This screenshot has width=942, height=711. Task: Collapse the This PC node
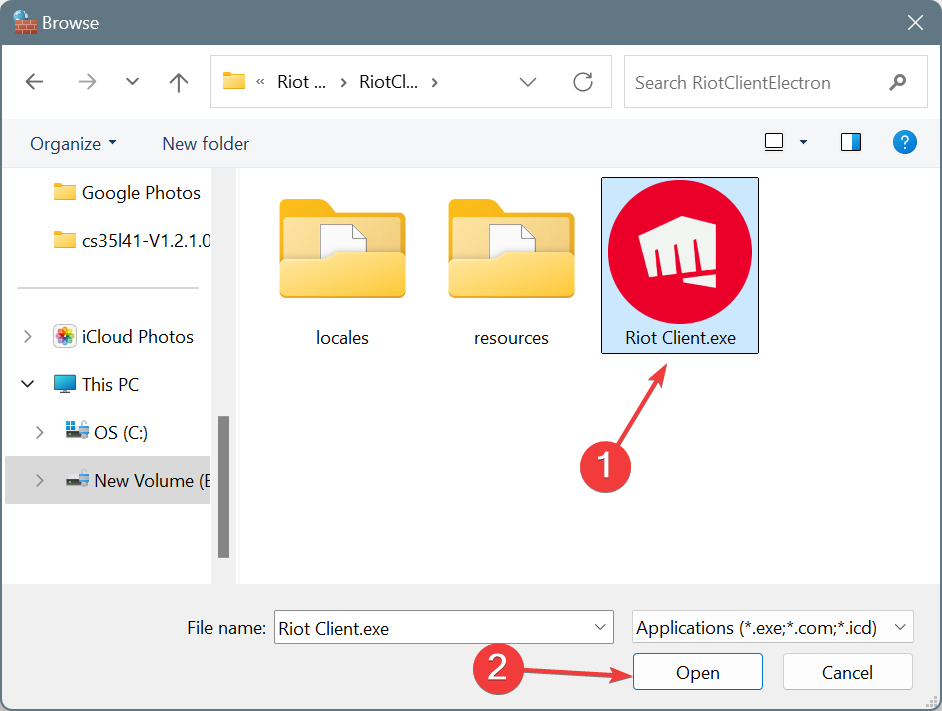28,384
